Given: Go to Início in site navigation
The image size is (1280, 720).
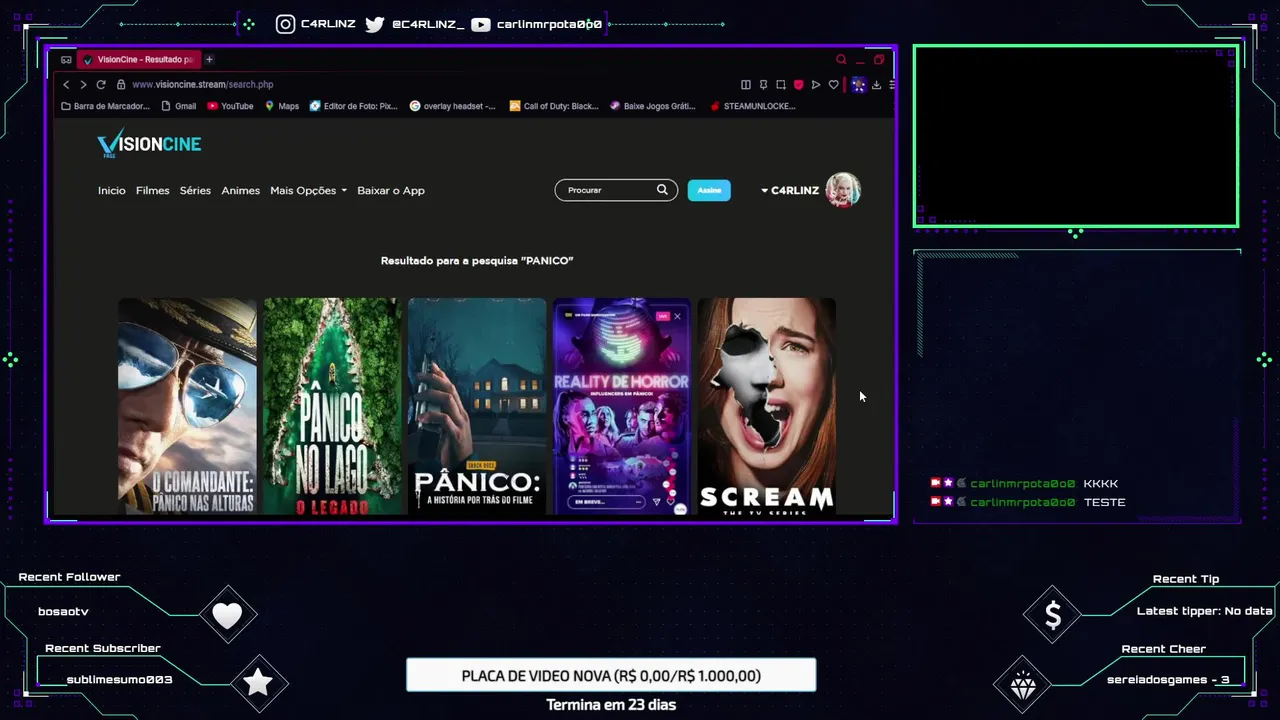Looking at the screenshot, I should click(112, 190).
